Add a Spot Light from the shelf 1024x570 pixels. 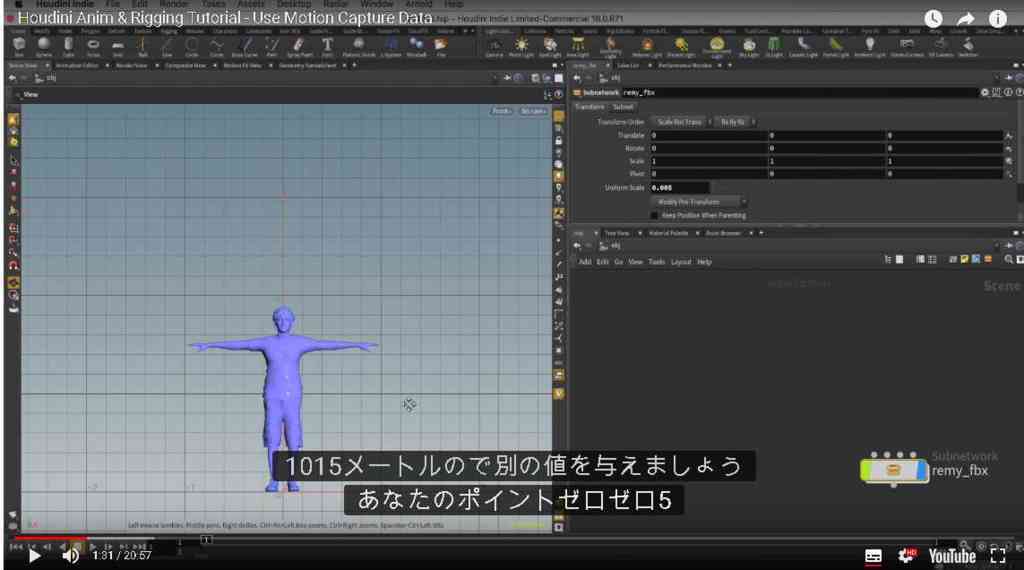click(551, 46)
